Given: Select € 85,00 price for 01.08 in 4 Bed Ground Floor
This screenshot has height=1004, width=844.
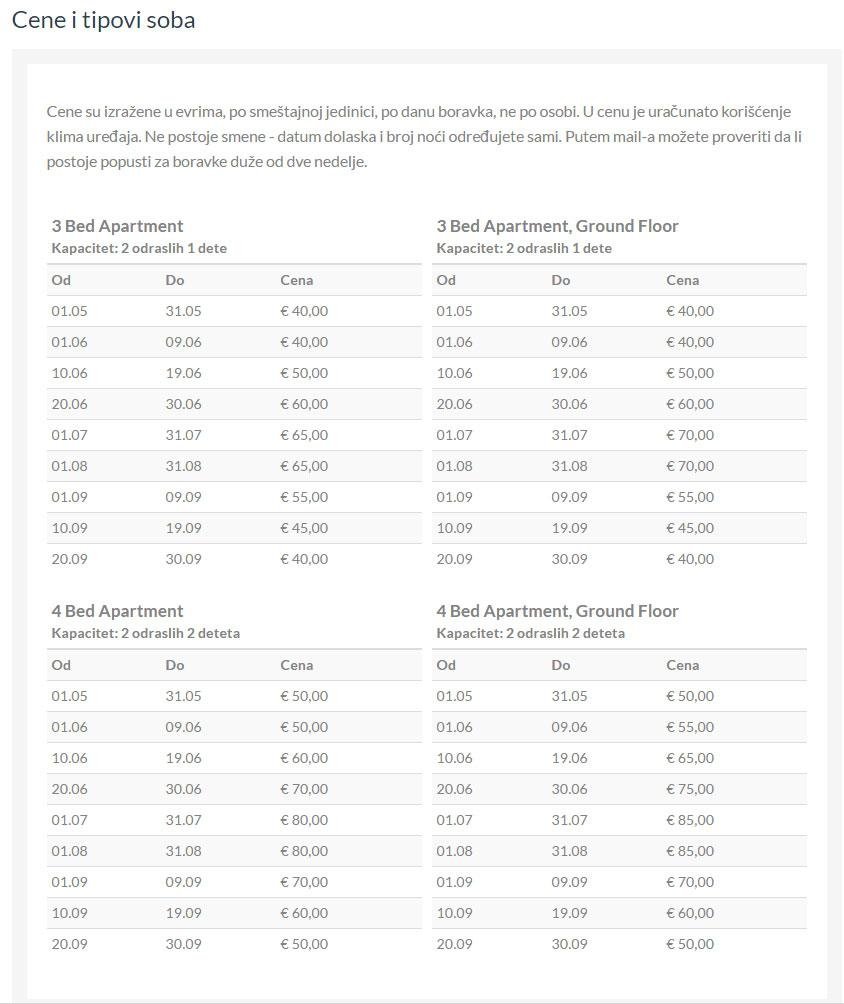Looking at the screenshot, I should 690,851.
